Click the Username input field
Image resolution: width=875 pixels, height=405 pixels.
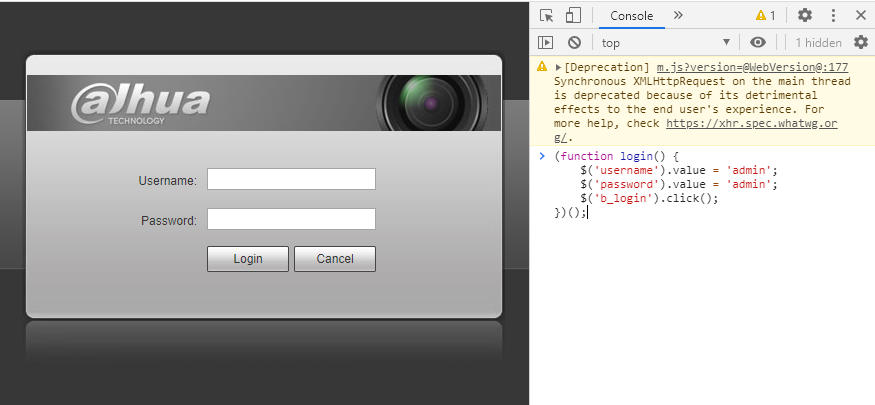click(291, 179)
